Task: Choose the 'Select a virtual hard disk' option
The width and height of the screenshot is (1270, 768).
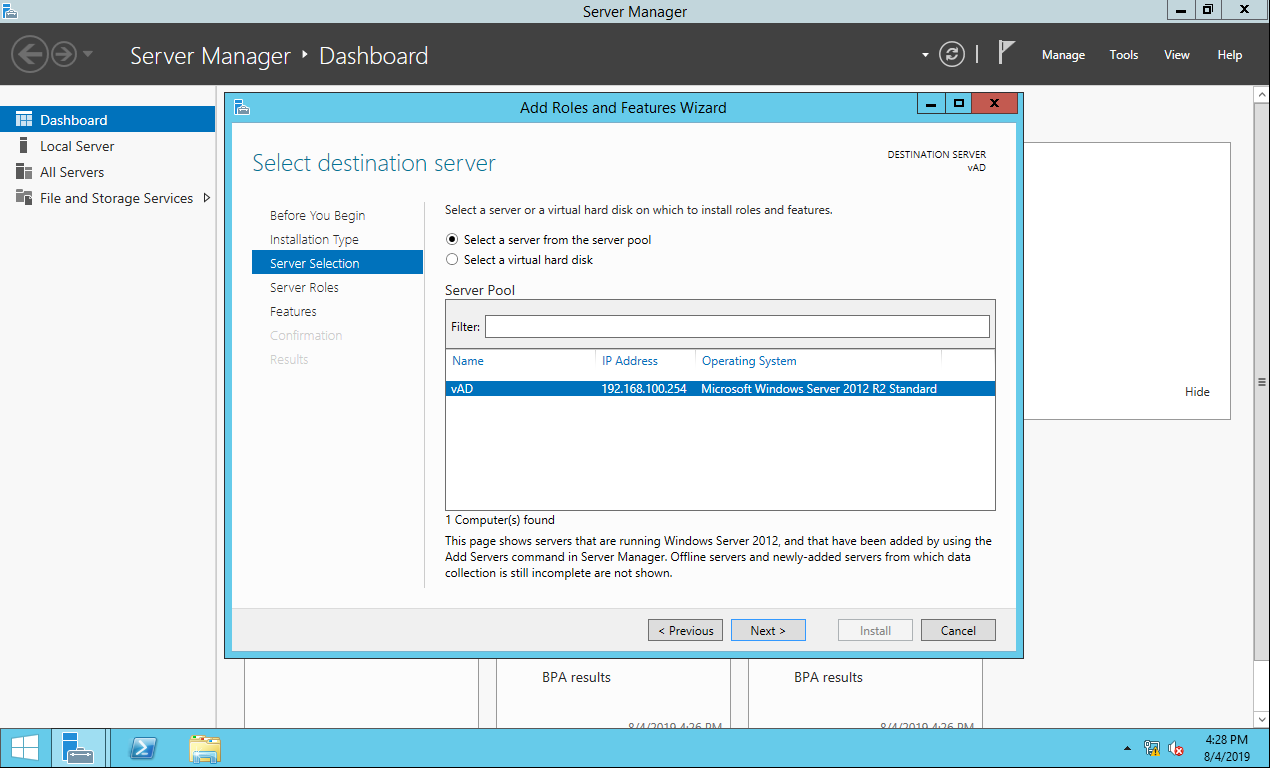Action: (452, 260)
